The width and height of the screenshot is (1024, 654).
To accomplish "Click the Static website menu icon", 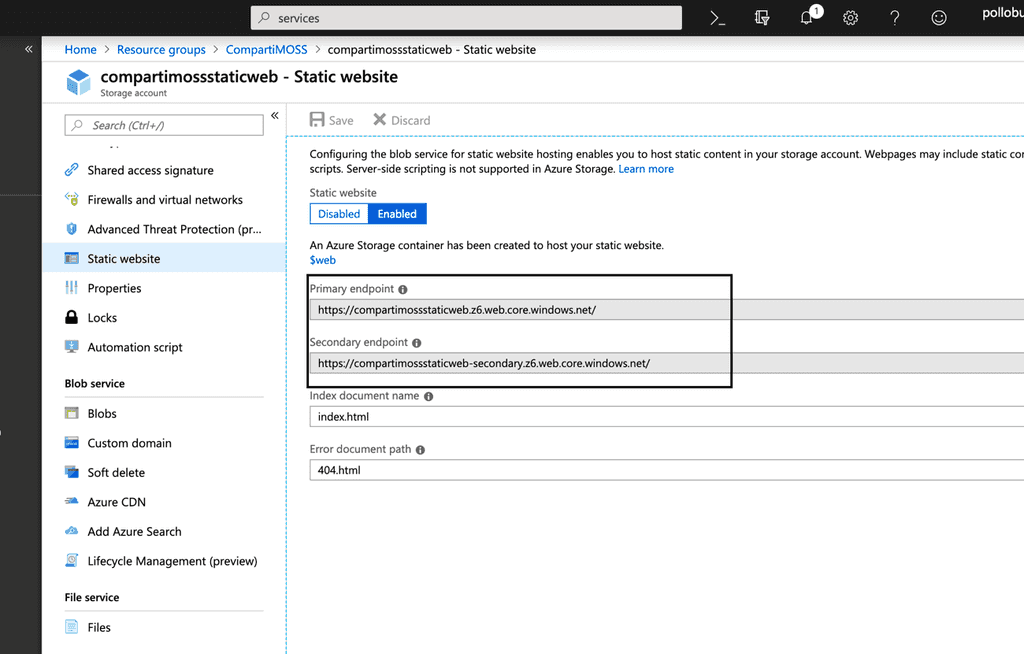I will tap(72, 258).
